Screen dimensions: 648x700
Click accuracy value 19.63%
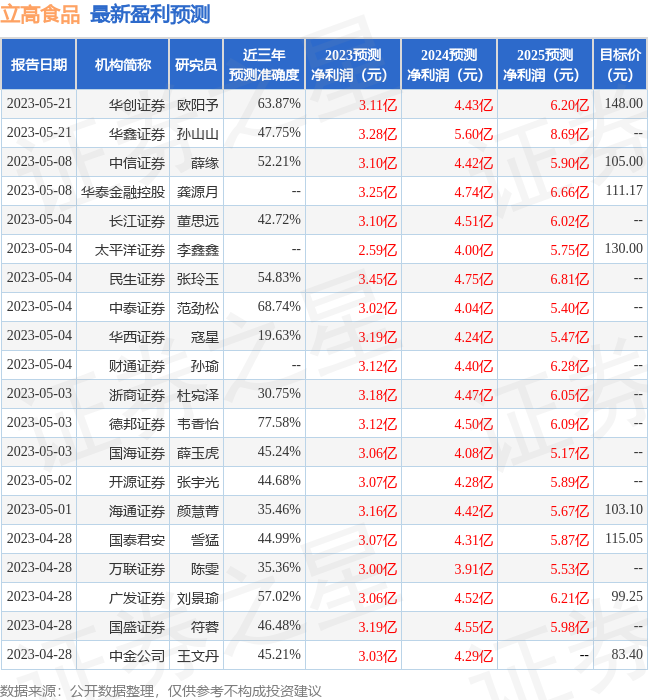click(x=279, y=336)
